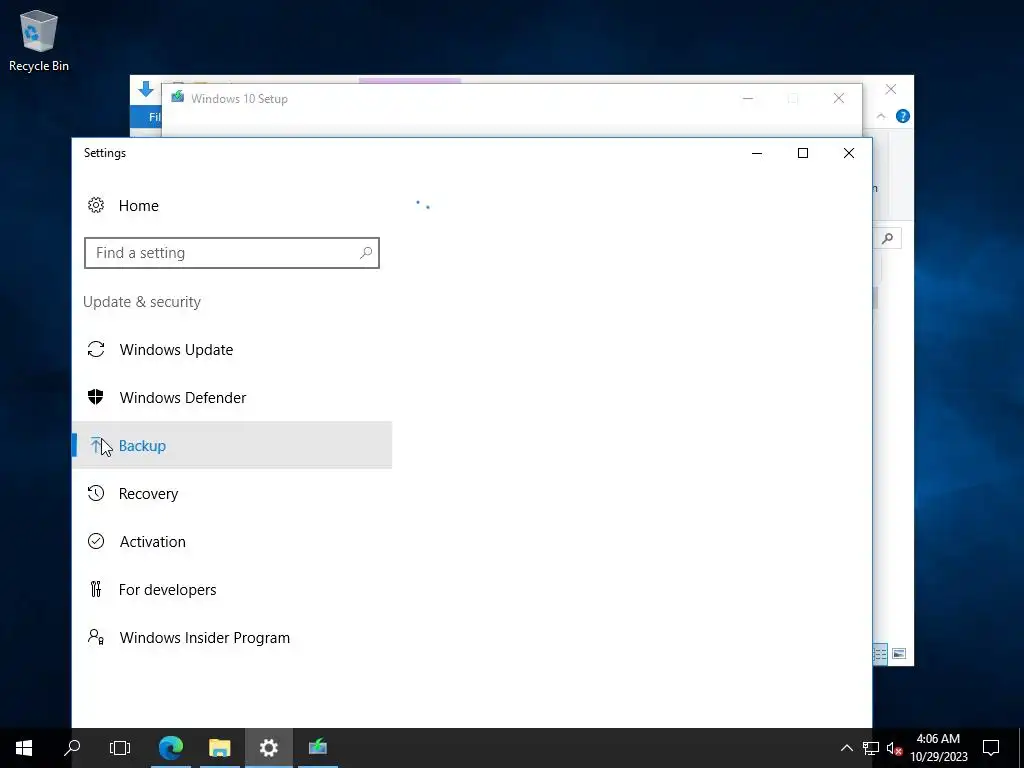The height and width of the screenshot is (768, 1024).
Task: Click the Windows 10 Setup title icon
Action: coord(177,97)
